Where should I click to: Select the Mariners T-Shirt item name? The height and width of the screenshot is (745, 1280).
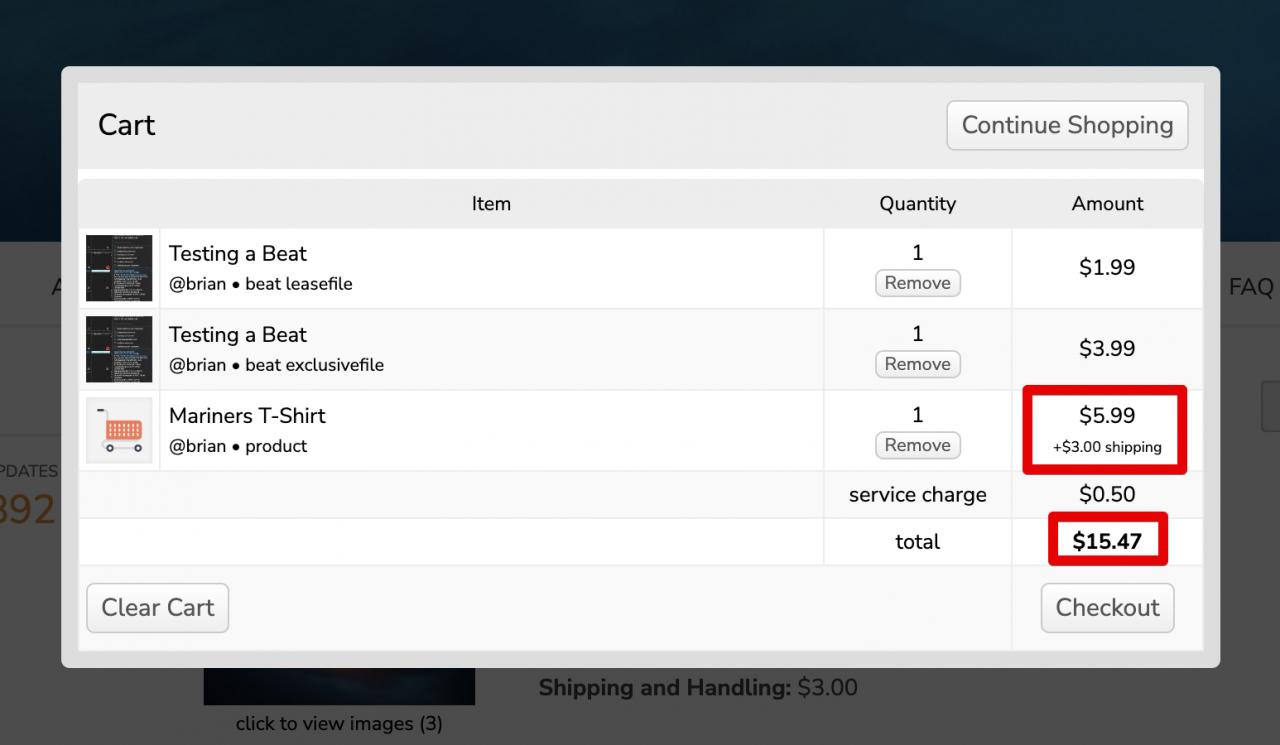(x=247, y=416)
